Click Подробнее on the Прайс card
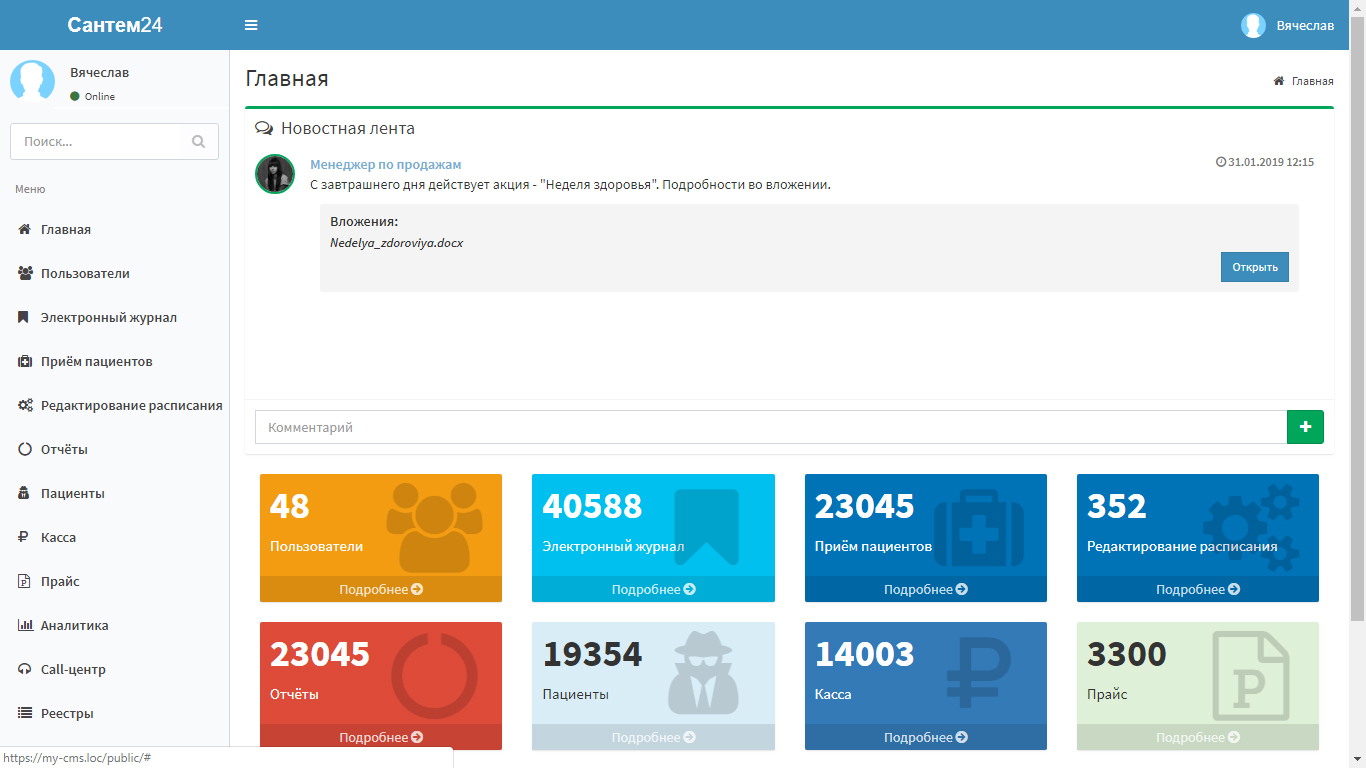1366x768 pixels. (1198, 737)
